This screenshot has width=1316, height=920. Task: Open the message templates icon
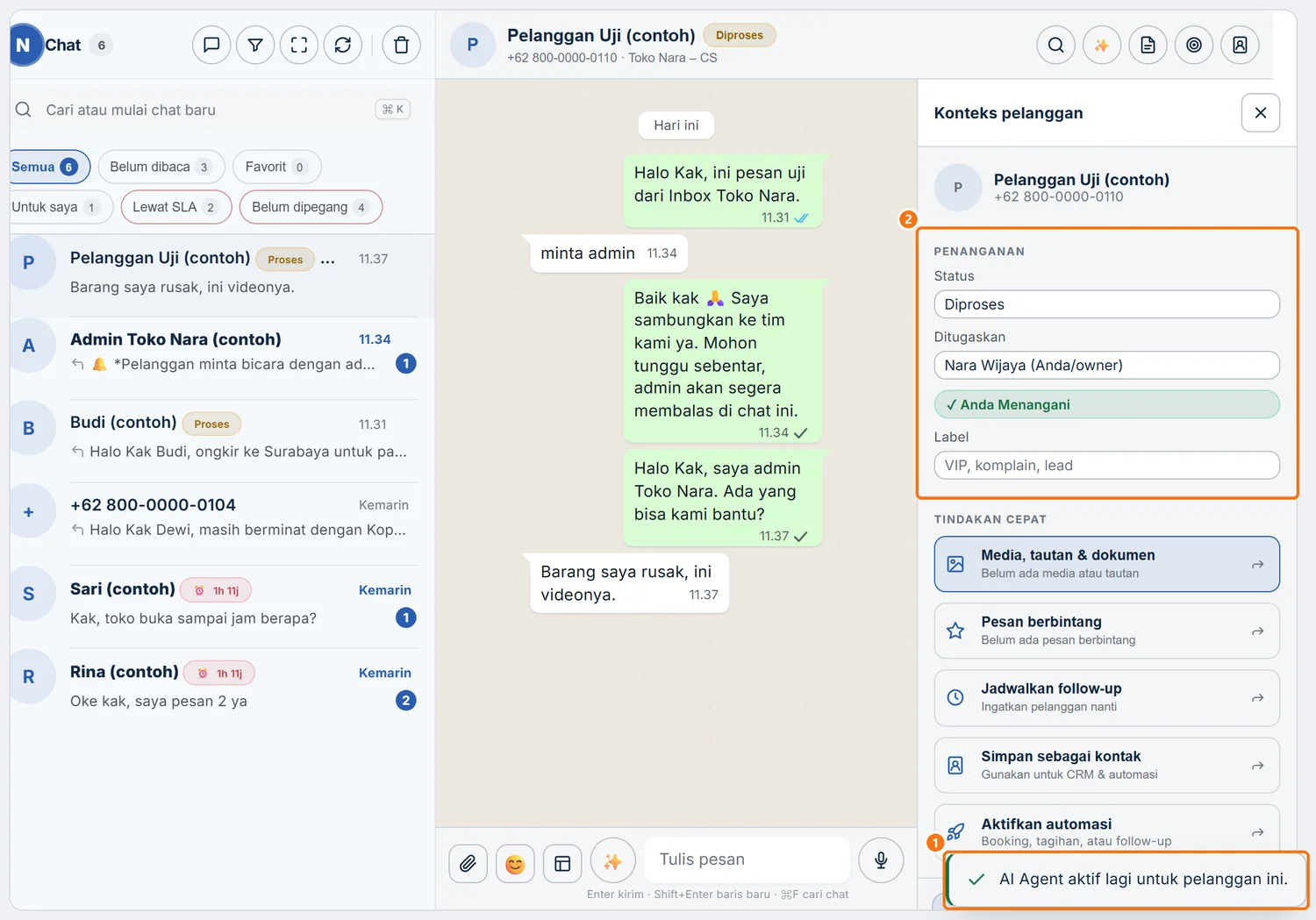click(x=562, y=864)
